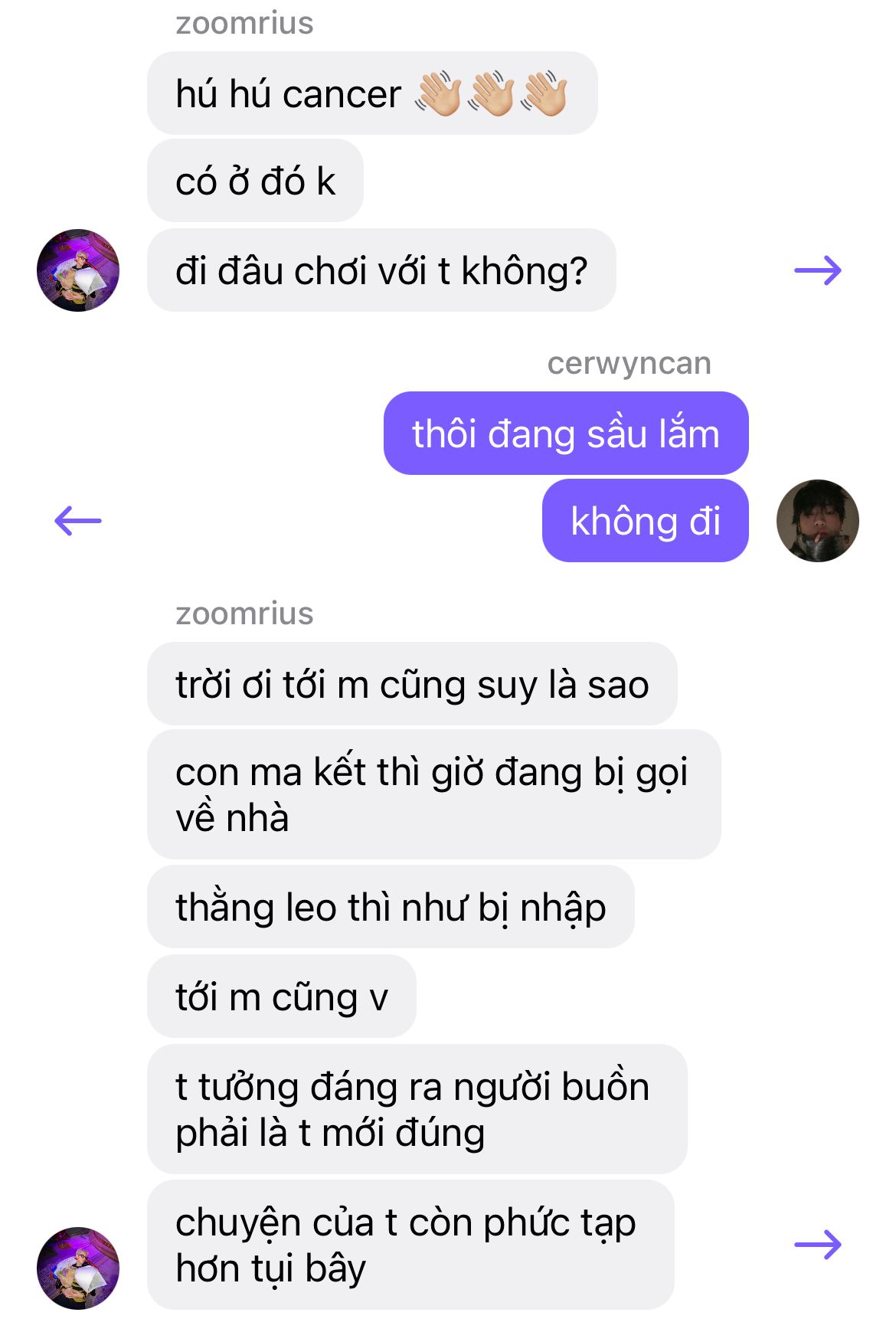Screen dimensions: 896x1332
Task: Select the "chuyện của t còn phức tạp" message bubble
Action: tap(410, 1245)
